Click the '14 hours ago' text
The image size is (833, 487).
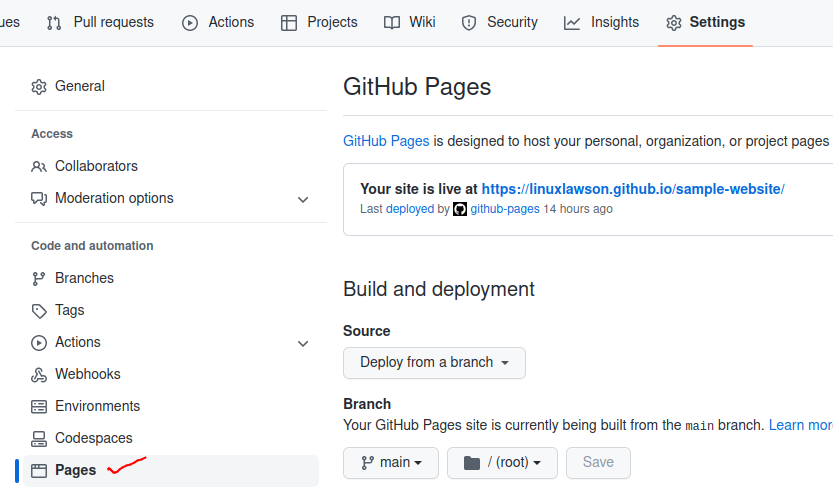click(x=578, y=209)
